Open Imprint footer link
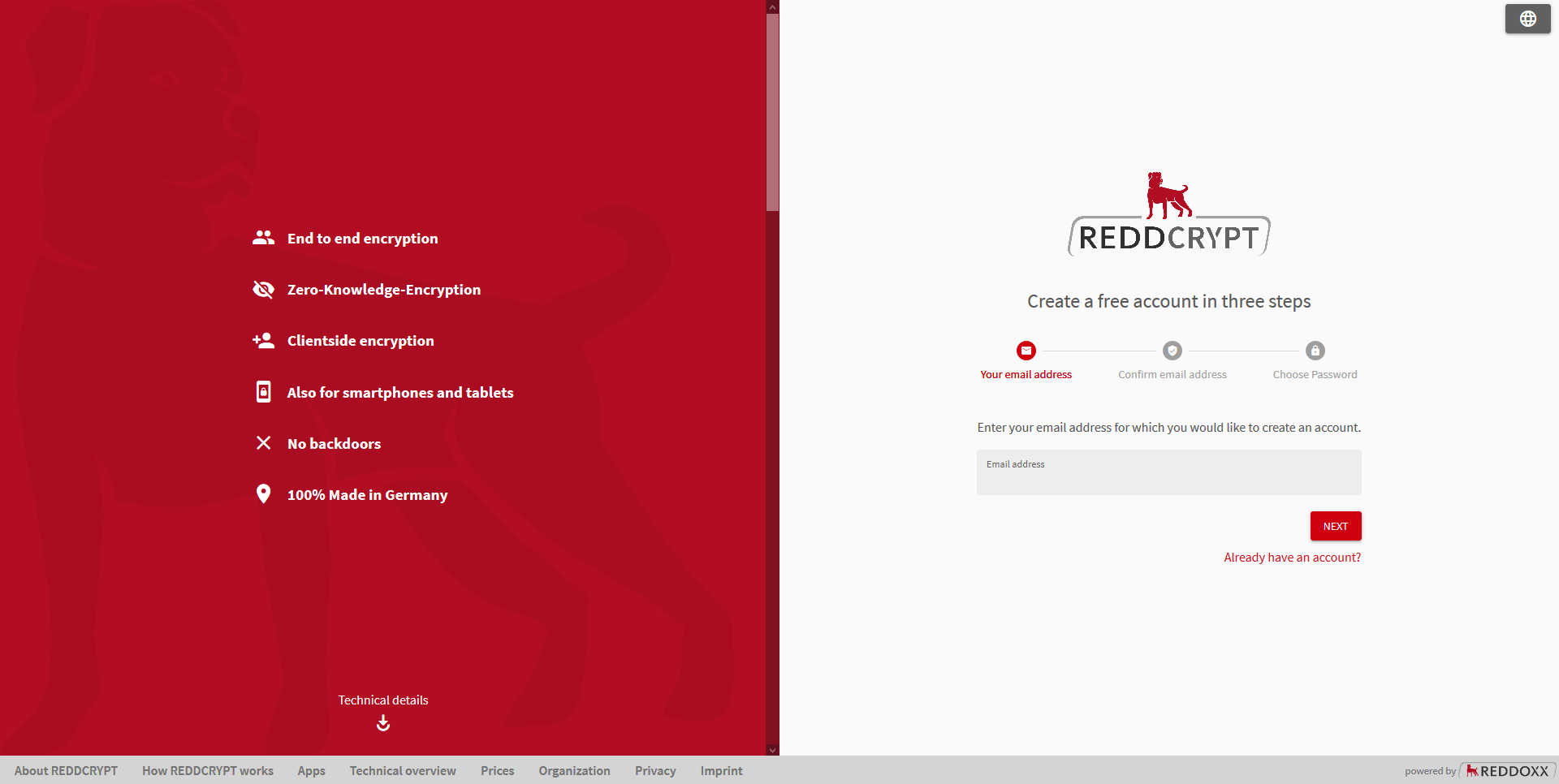 [x=721, y=771]
